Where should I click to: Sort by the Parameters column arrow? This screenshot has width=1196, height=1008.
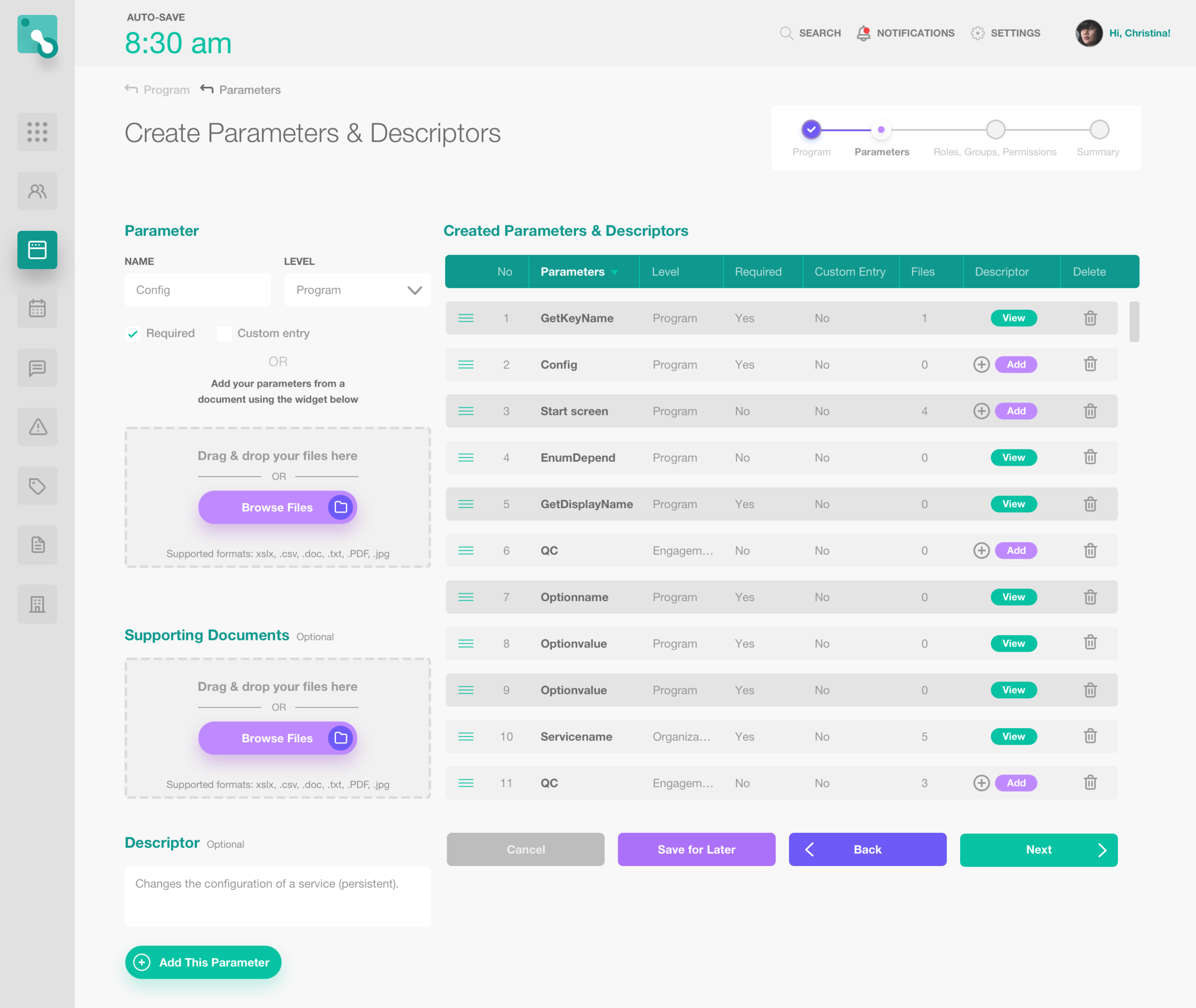614,272
